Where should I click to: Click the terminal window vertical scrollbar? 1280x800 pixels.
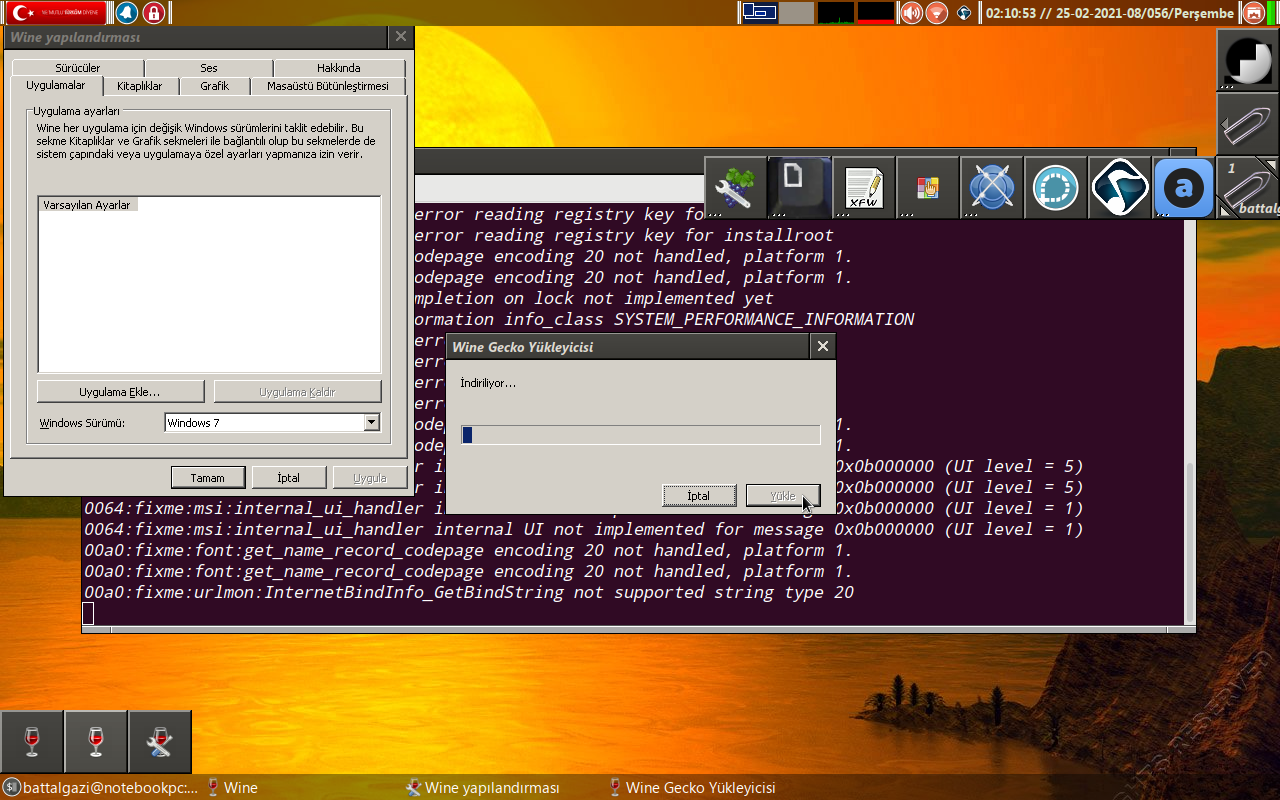[1189, 543]
